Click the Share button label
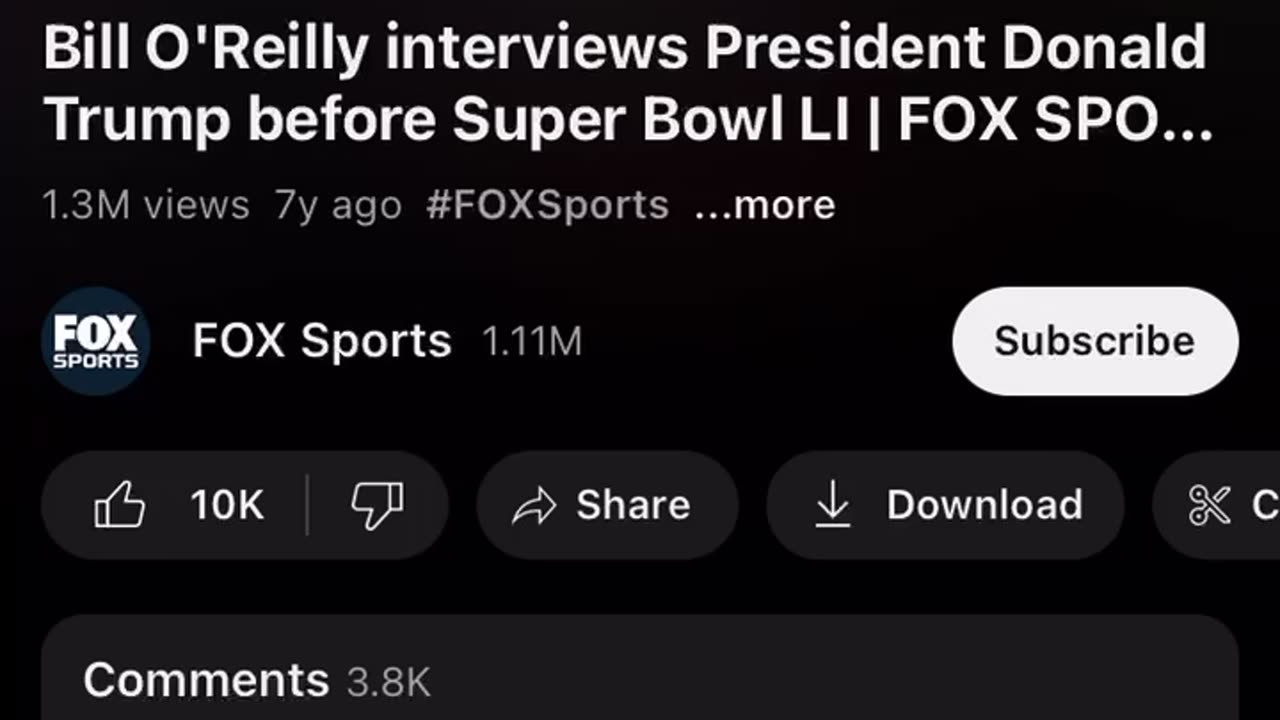This screenshot has width=1280, height=720. (633, 505)
